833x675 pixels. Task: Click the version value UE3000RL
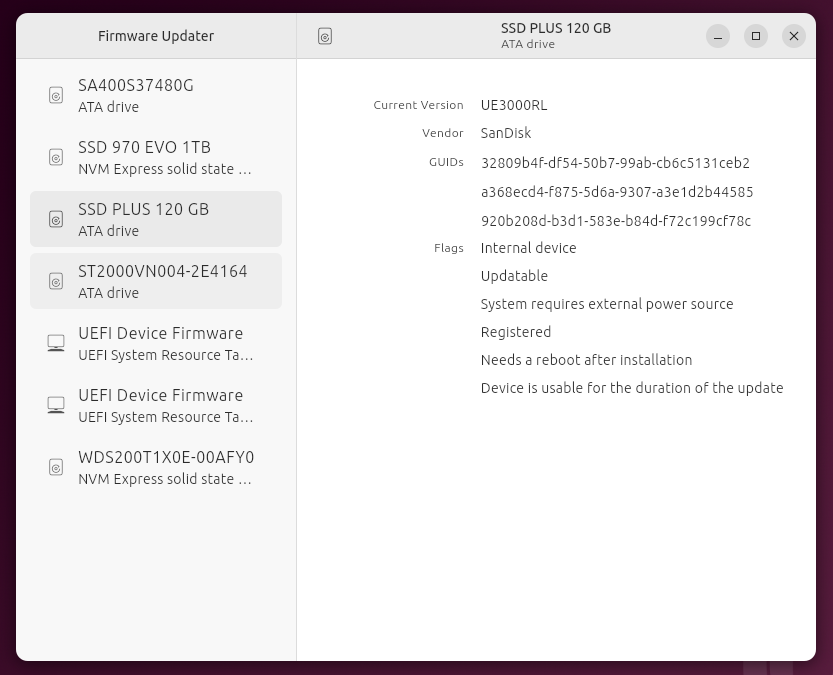pyautogui.click(x=514, y=105)
